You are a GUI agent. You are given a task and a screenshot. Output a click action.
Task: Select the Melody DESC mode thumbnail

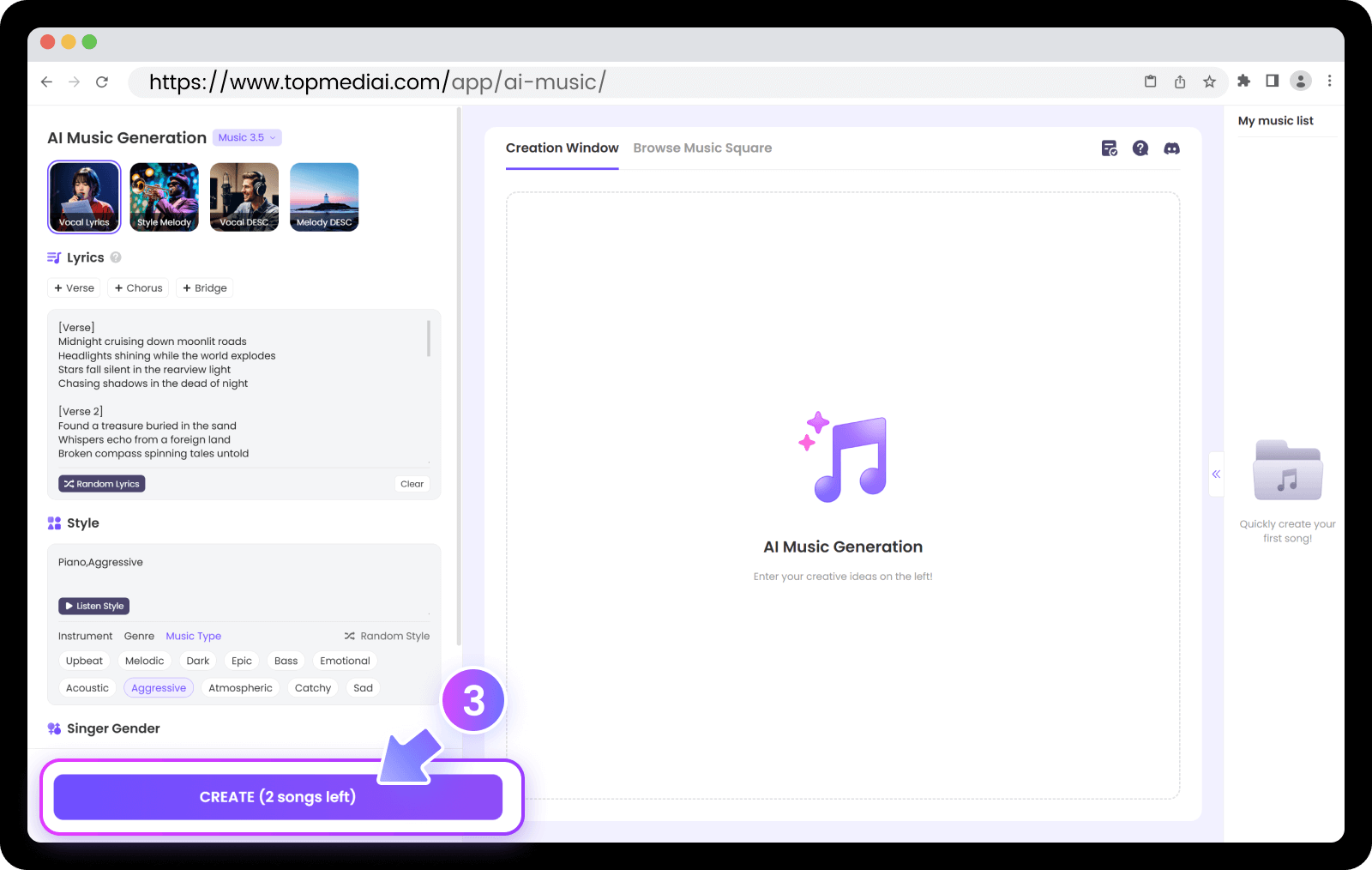click(324, 197)
